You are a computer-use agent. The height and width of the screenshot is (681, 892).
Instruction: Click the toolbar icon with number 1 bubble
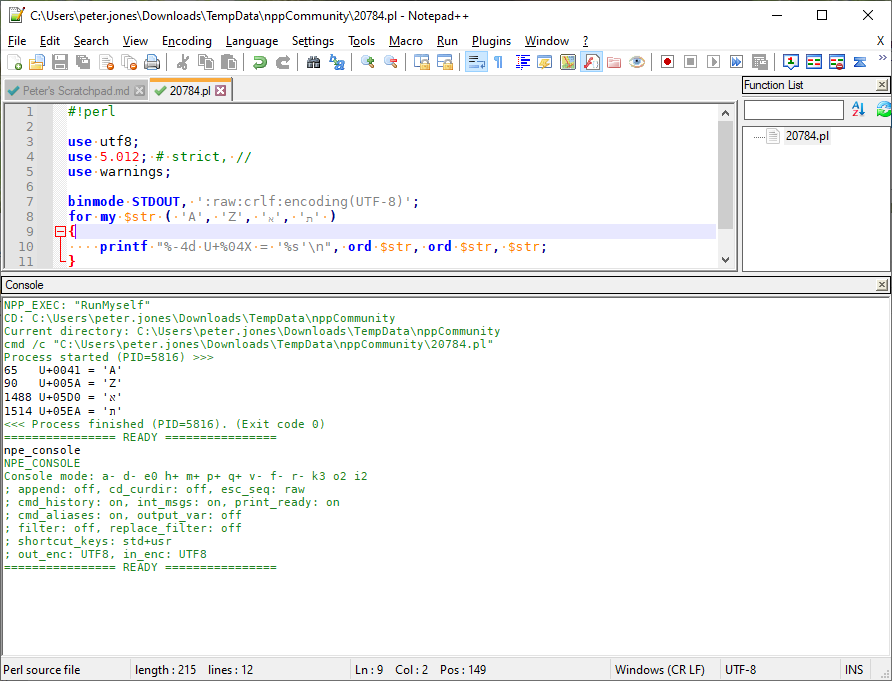pos(791,62)
